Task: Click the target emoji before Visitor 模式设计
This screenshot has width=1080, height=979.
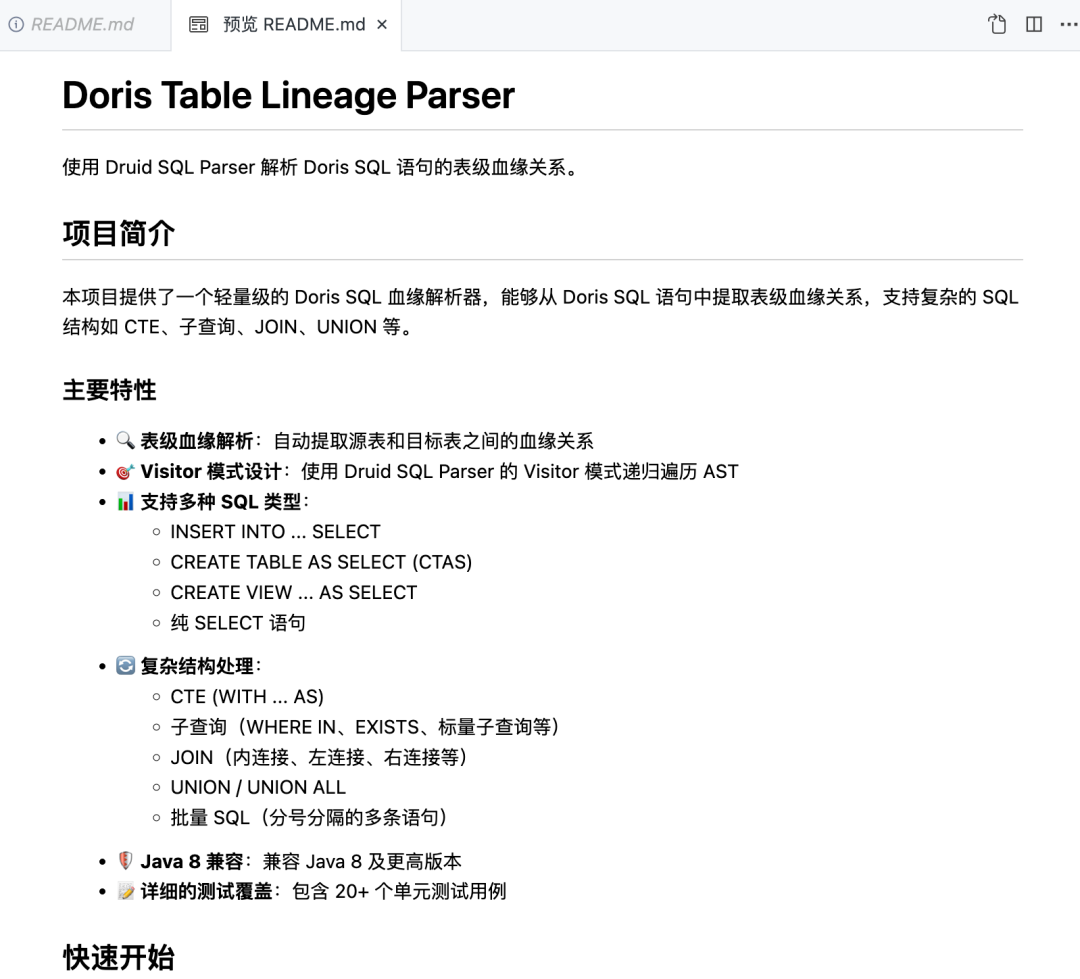Action: point(125,471)
